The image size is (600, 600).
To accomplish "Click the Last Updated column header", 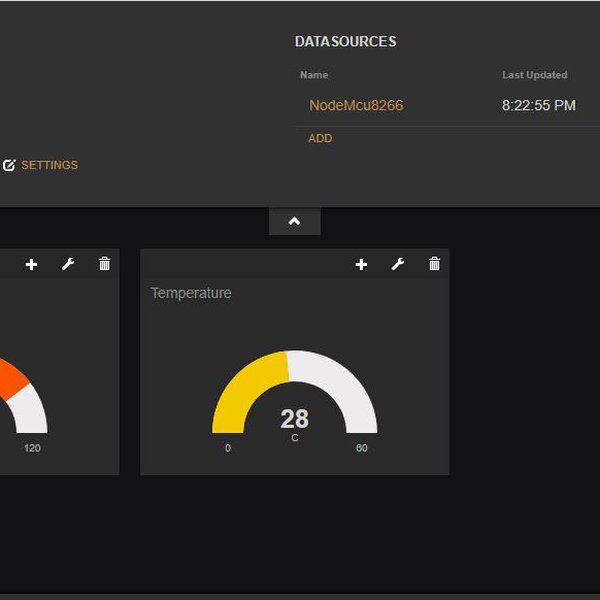I will pyautogui.click(x=535, y=75).
